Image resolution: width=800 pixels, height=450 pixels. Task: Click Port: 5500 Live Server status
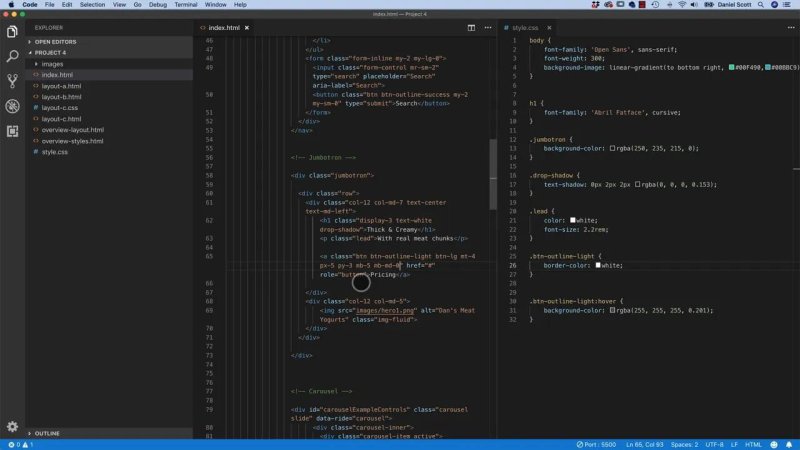[596, 445]
